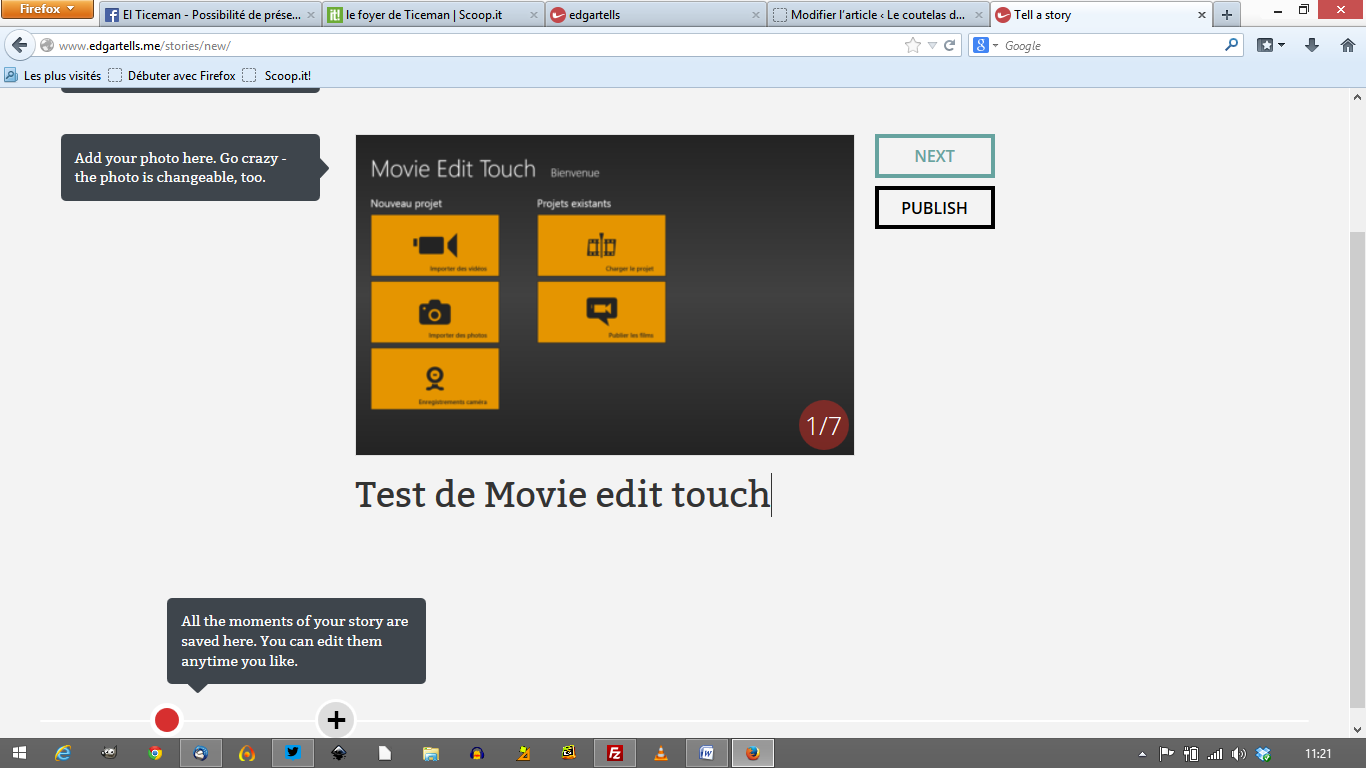Screen dimensions: 1366x768
Task: Open FileZilla from the taskbar
Action: (x=615, y=753)
